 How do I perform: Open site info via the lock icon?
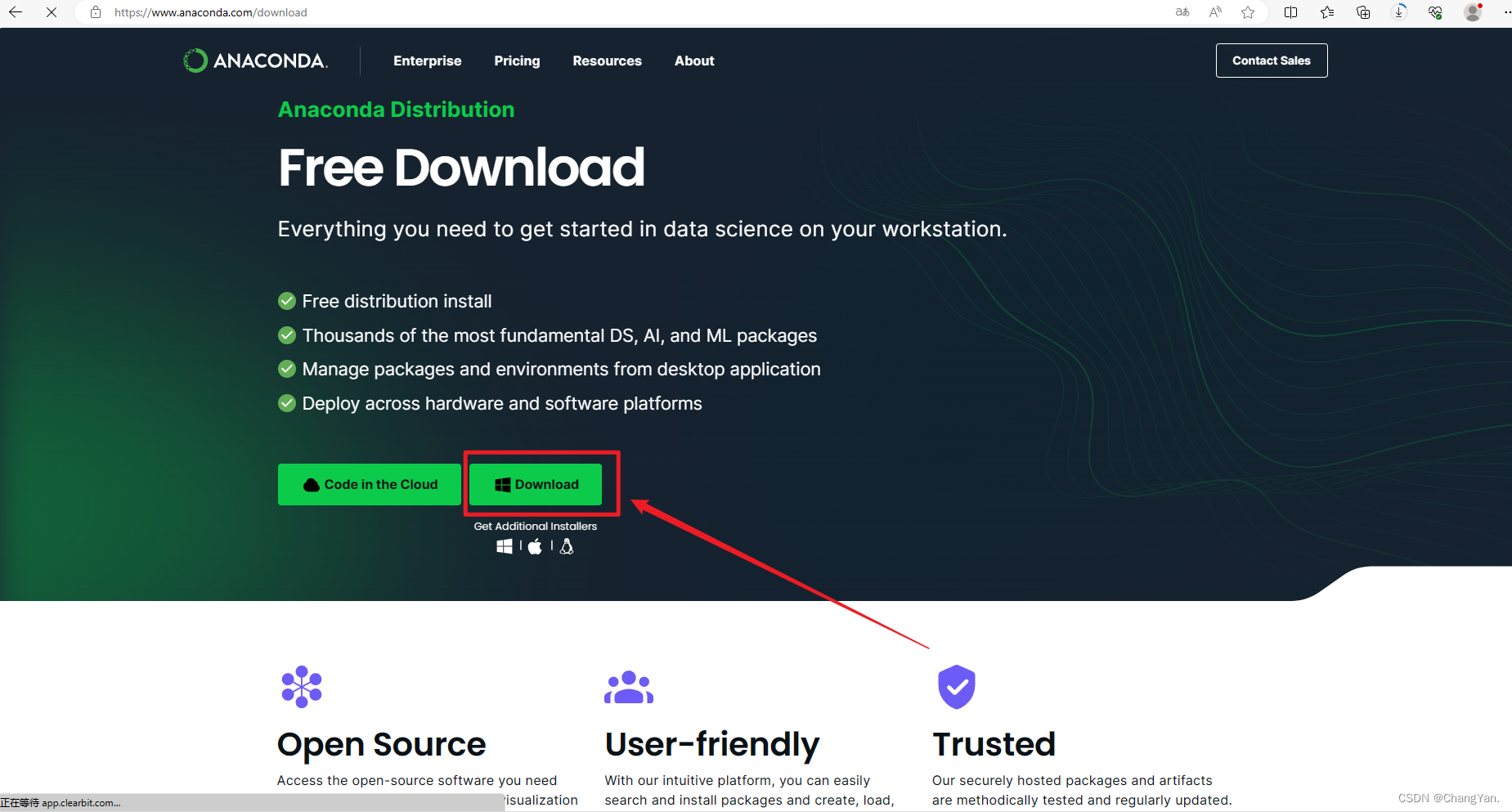[96, 12]
